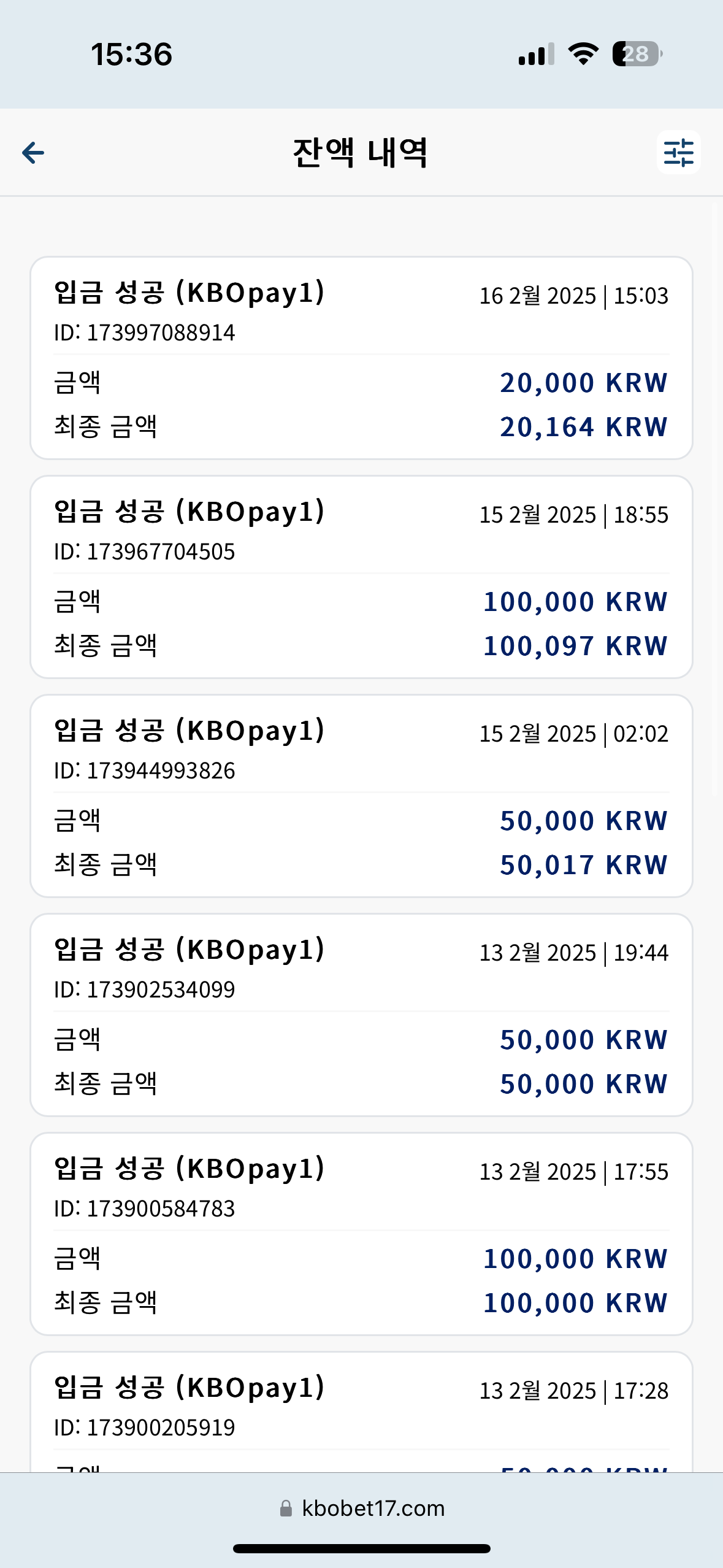Open the kbobet17.com address bar

tap(362, 1508)
